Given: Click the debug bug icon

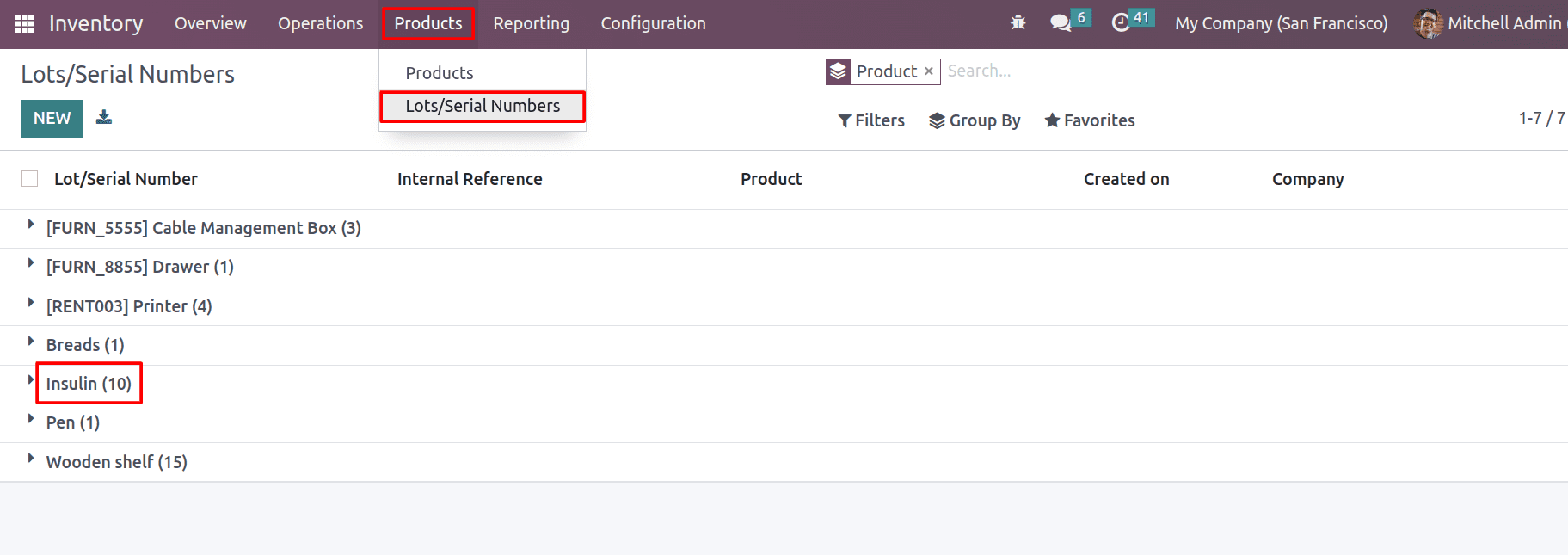Looking at the screenshot, I should pyautogui.click(x=1018, y=23).
